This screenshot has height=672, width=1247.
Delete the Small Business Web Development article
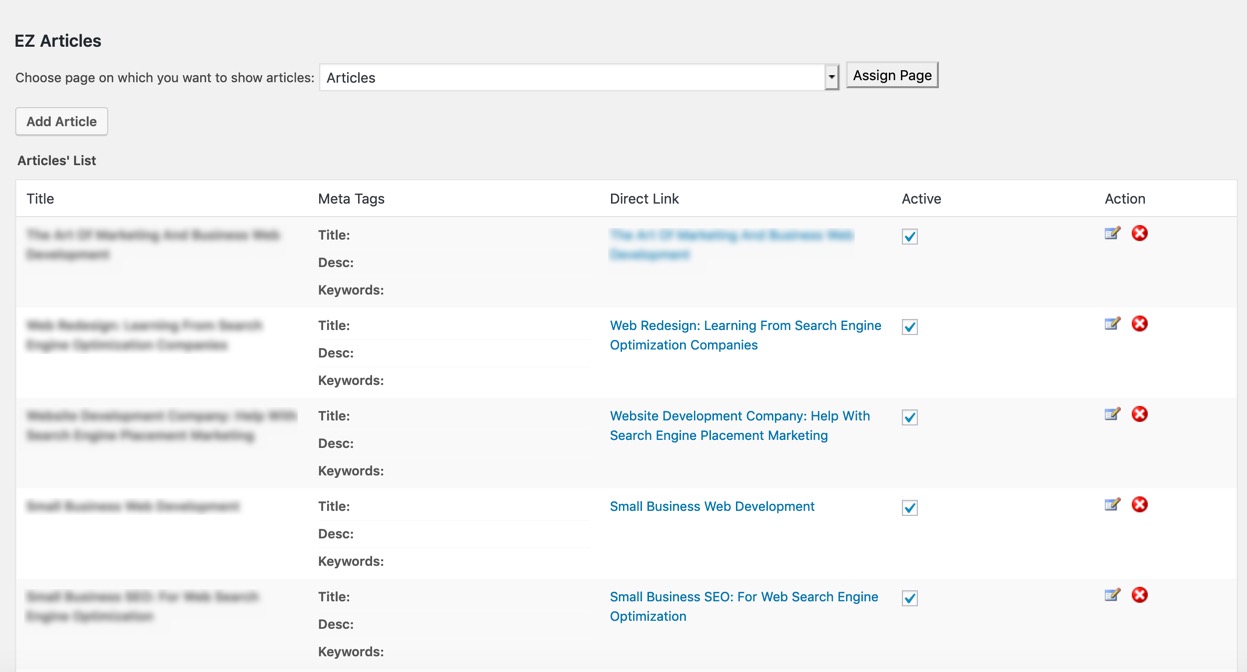pyautogui.click(x=1139, y=505)
